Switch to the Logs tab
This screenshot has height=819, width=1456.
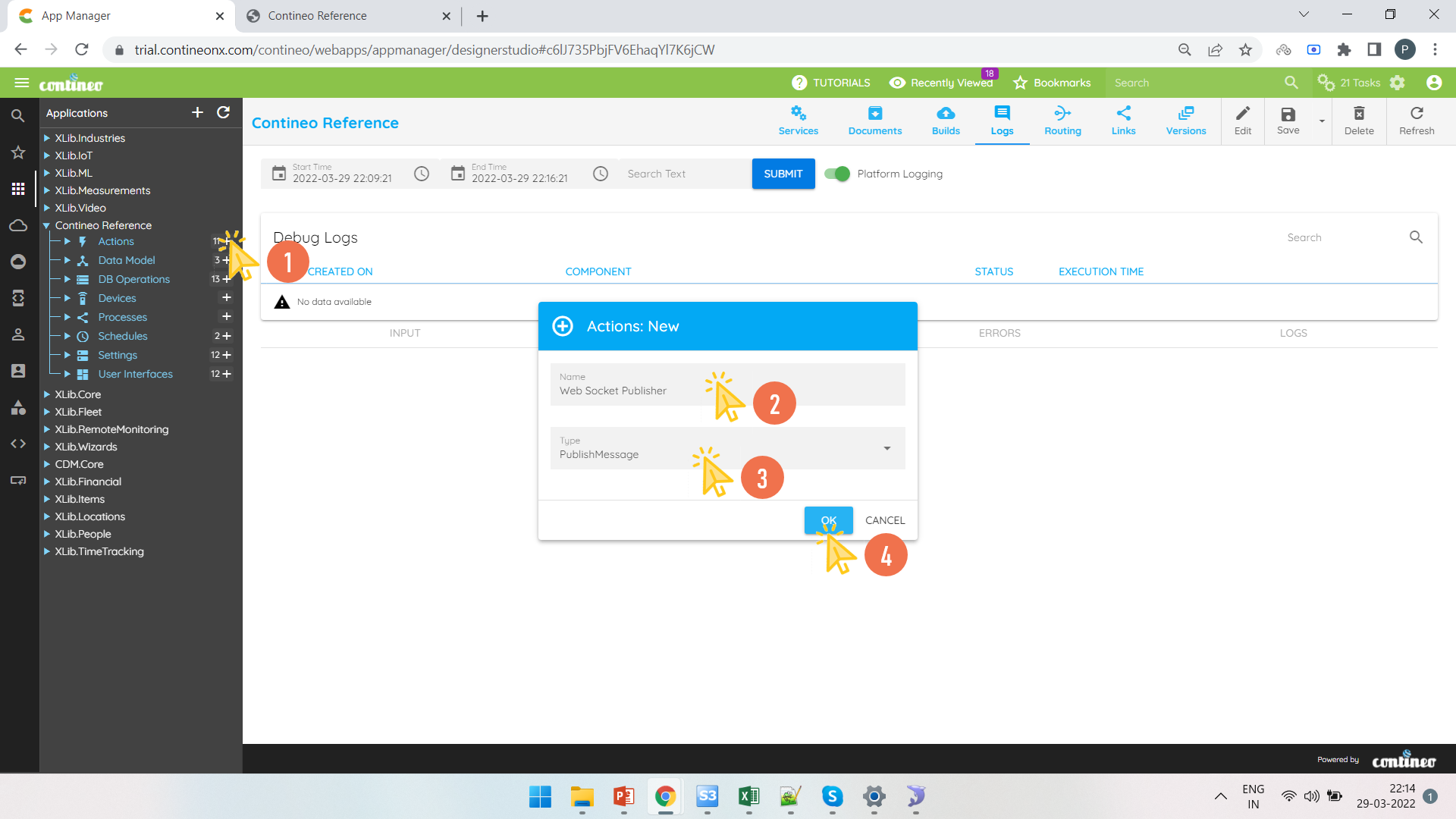pos(1002,120)
